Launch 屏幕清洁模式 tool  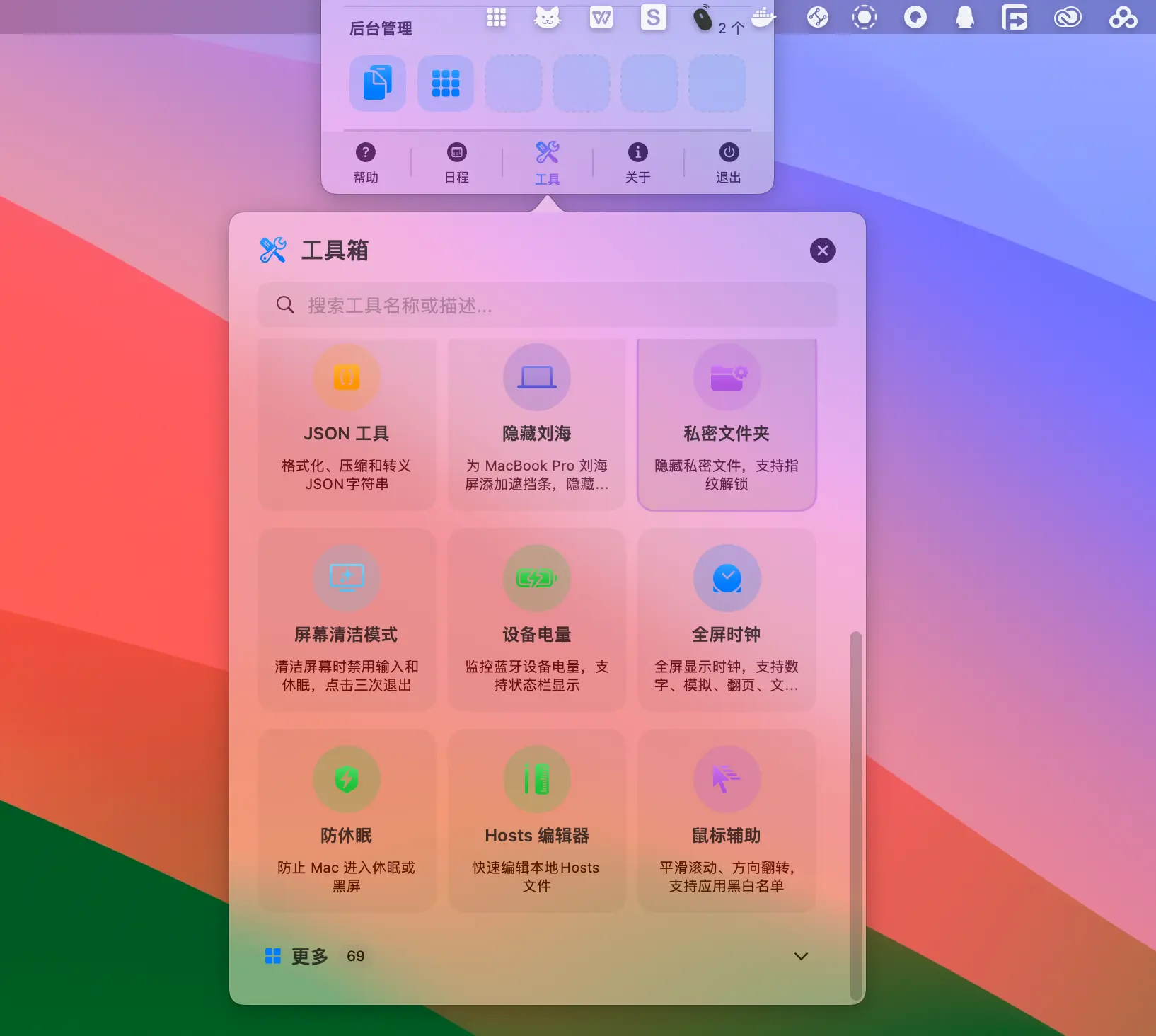347,620
